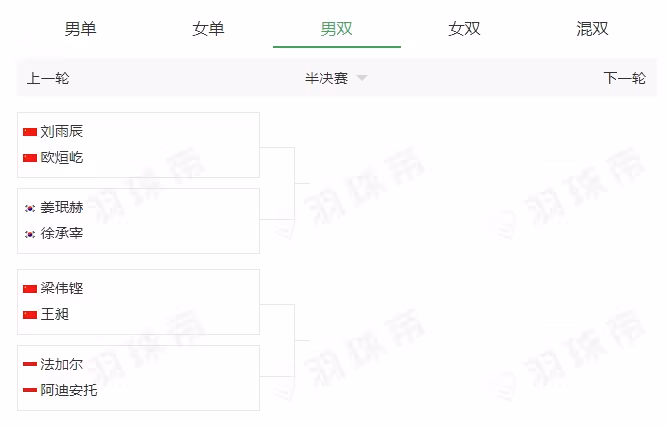This screenshot has height=427, width=669.
Task: Switch to the 男单 tab
Action: click(x=80, y=29)
